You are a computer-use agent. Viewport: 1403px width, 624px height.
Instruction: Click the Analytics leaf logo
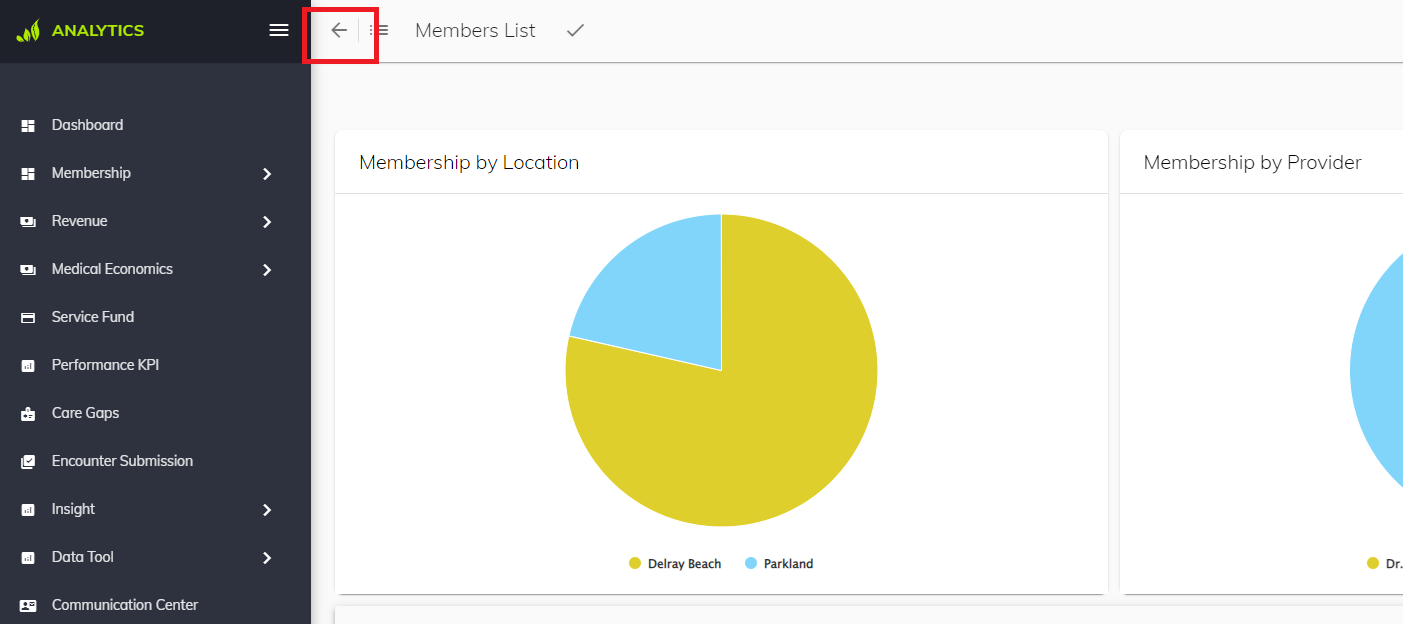point(28,31)
